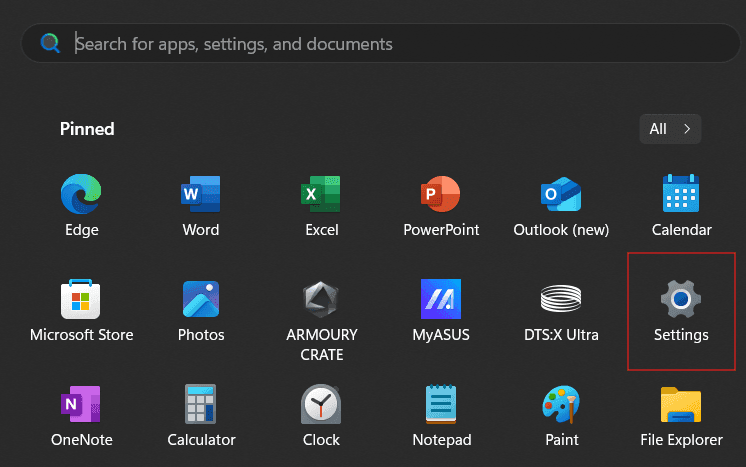Launch the Word app
The width and height of the screenshot is (746, 467).
coord(201,205)
